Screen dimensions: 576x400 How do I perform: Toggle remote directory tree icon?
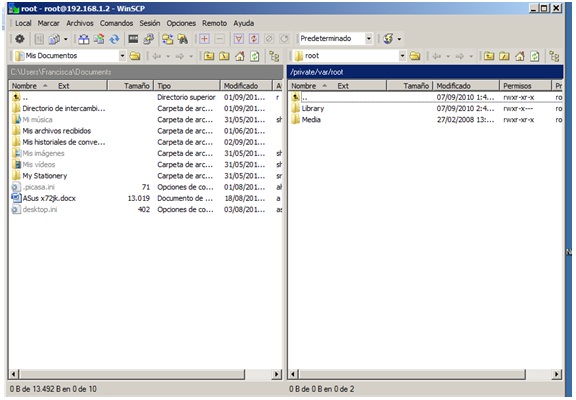pos(554,56)
